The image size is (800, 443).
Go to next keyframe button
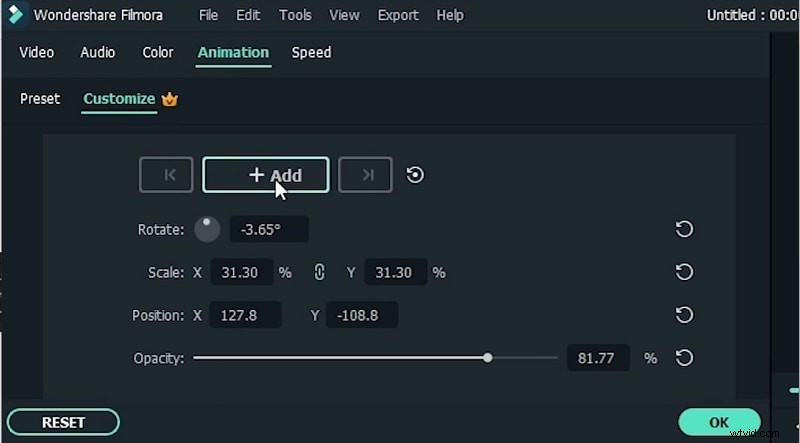[365, 175]
